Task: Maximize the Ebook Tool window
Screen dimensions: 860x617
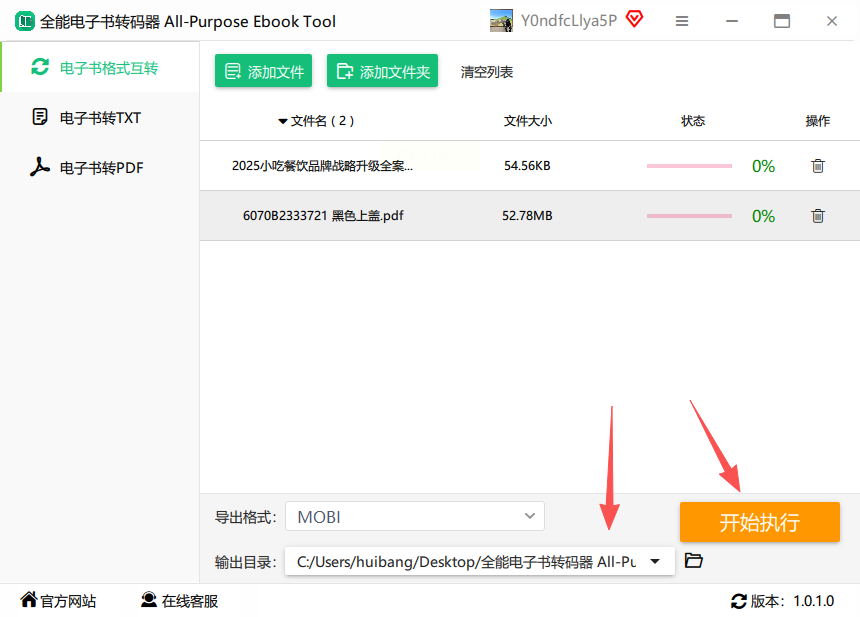Action: [782, 21]
